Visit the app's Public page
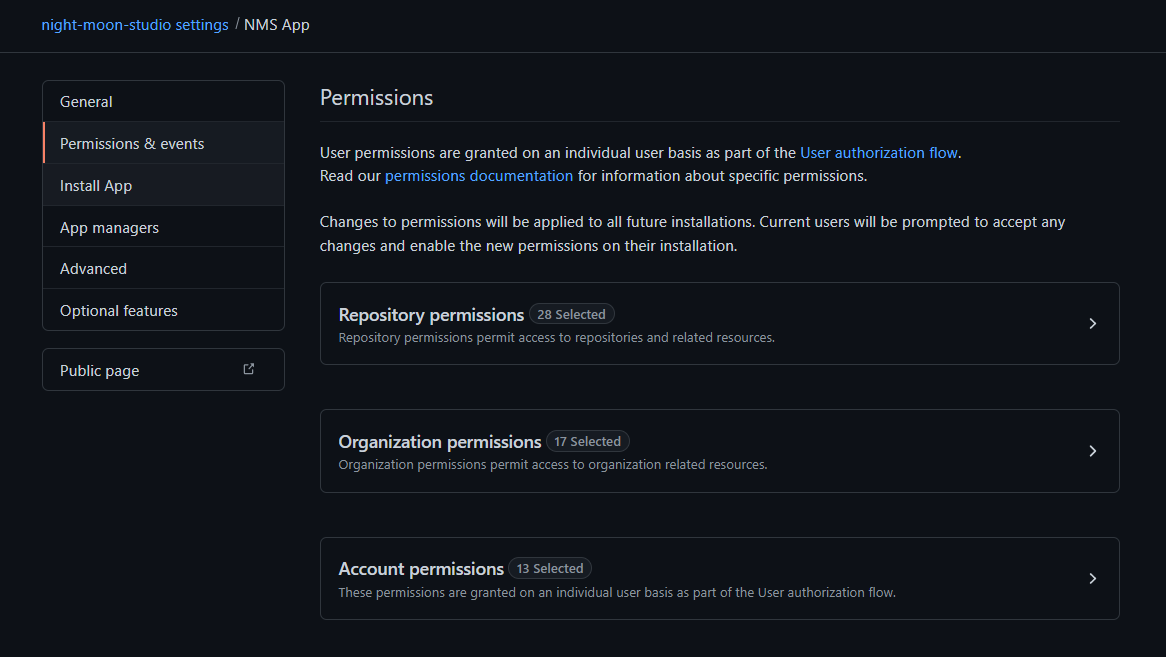1166x657 pixels. point(99,369)
